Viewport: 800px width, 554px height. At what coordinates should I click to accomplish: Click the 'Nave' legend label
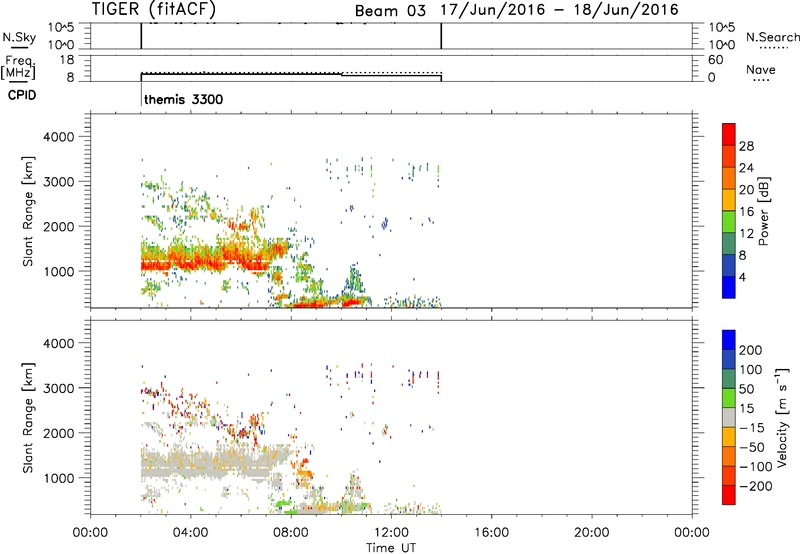761,69
